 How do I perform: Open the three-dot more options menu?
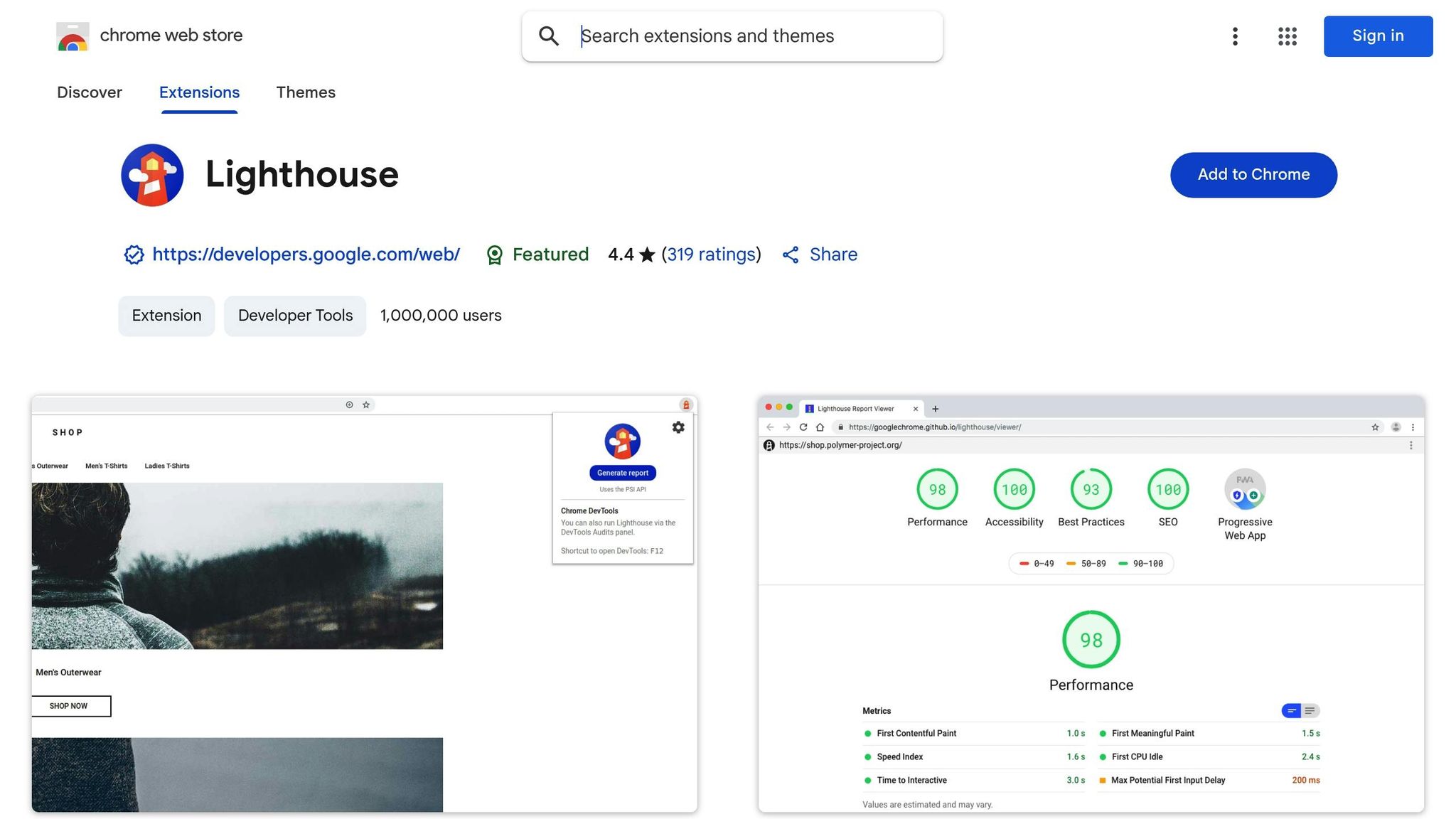tap(1235, 36)
